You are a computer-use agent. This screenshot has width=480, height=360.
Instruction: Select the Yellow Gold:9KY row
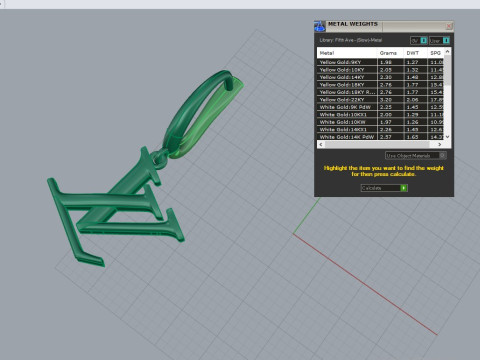[380, 62]
